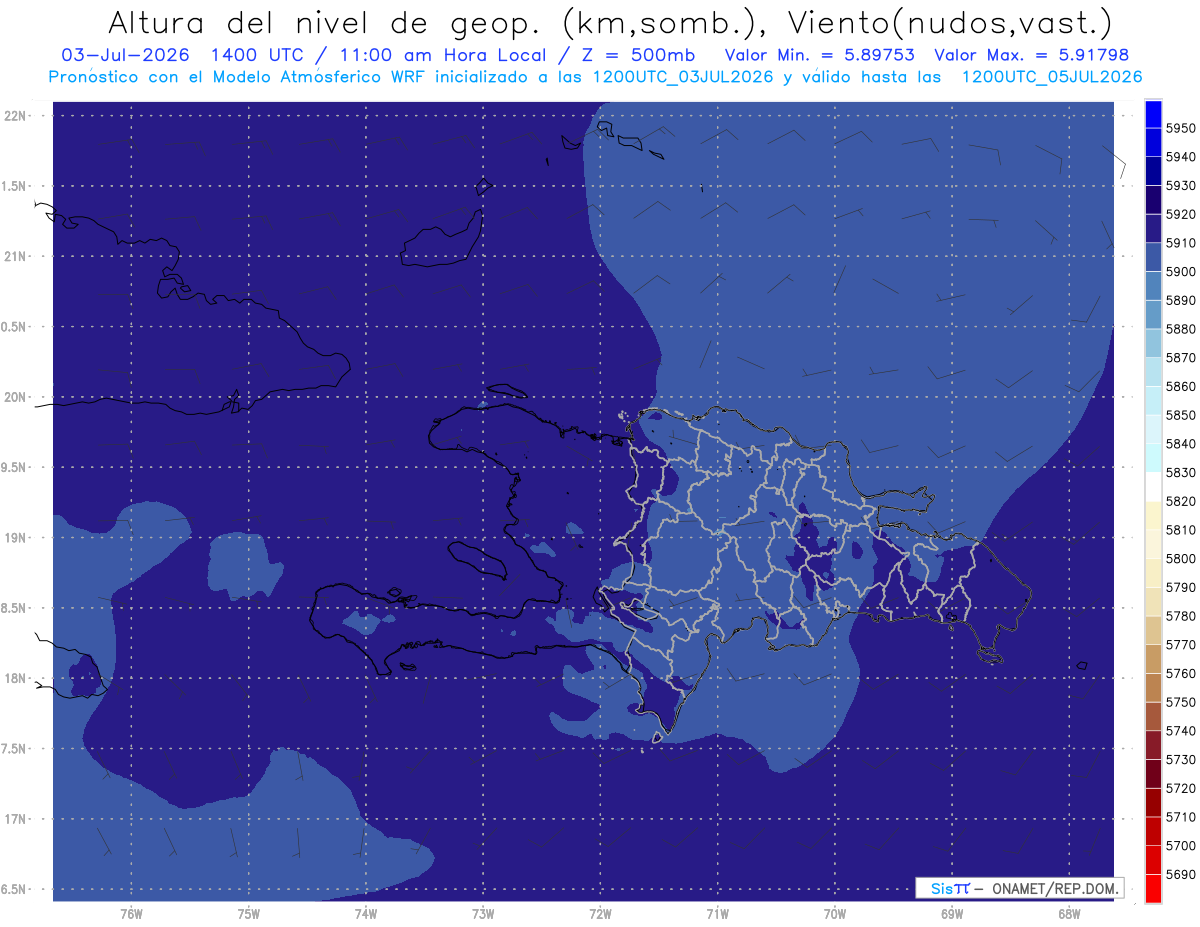This screenshot has width=1200, height=927.
Task: Click the '5870' colorbar value
Action: 1180,357
